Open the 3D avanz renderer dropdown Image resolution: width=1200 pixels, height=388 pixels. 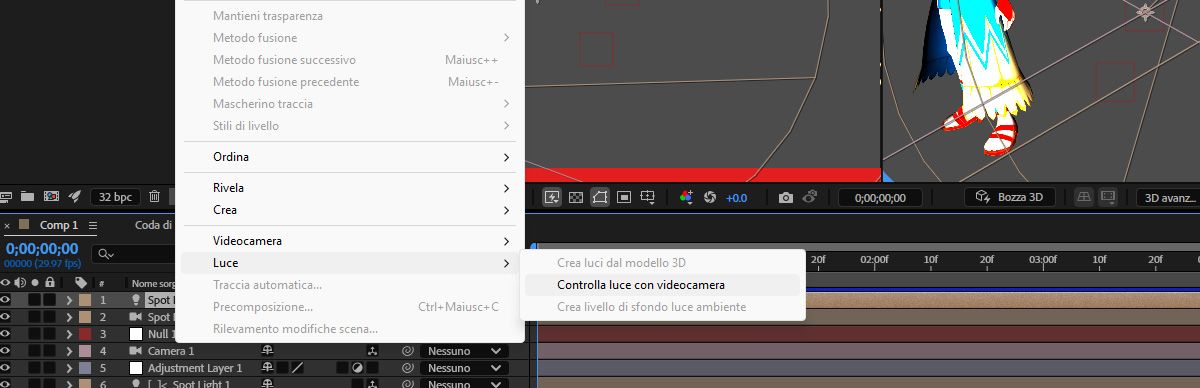[x=1168, y=197]
